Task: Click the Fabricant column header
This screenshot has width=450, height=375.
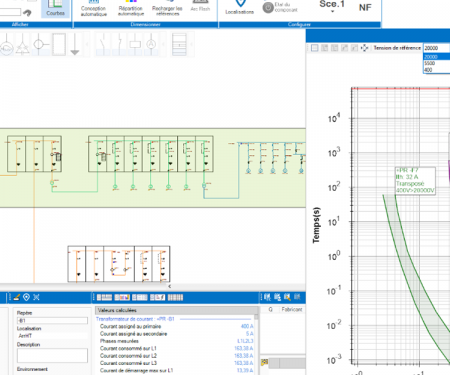Action: [x=292, y=309]
